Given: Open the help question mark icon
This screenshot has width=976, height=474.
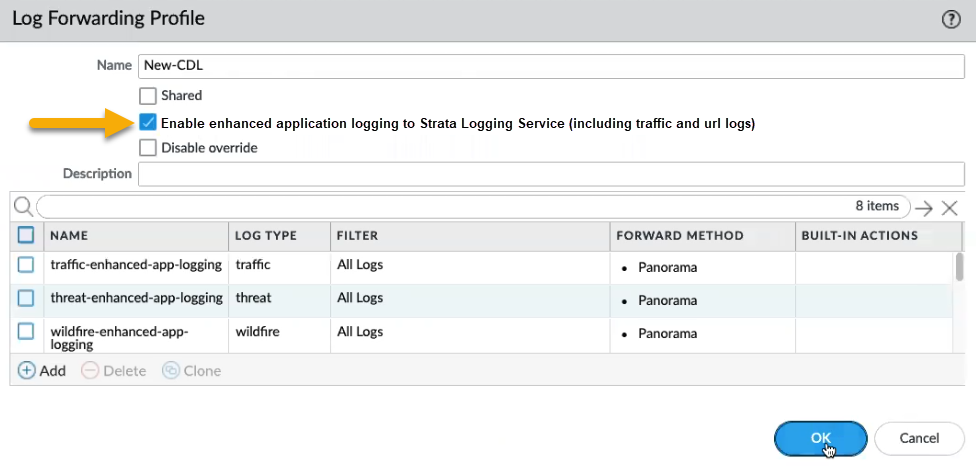Looking at the screenshot, I should click(951, 20).
